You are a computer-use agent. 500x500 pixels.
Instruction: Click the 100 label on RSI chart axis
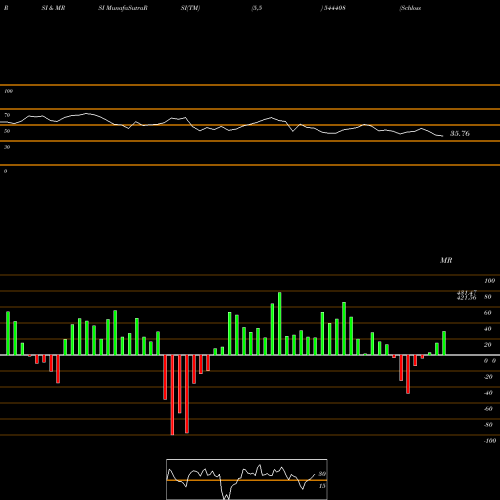[x=8, y=91]
